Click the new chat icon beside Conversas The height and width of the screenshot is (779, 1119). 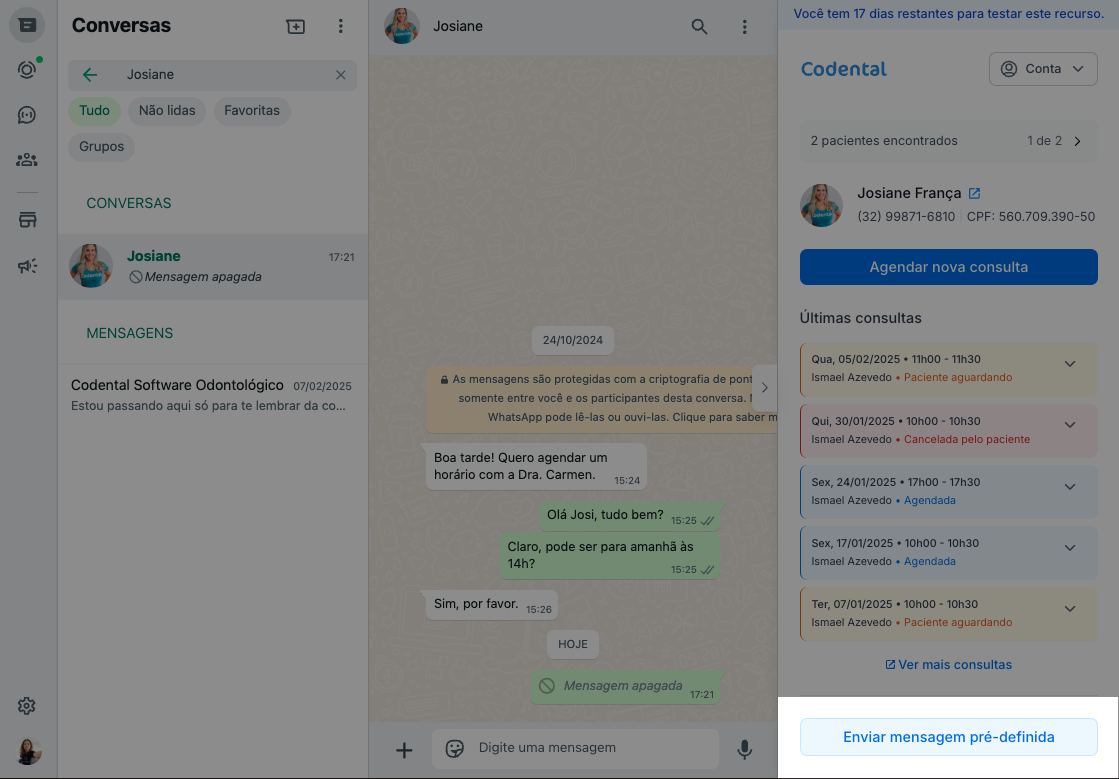(x=295, y=26)
